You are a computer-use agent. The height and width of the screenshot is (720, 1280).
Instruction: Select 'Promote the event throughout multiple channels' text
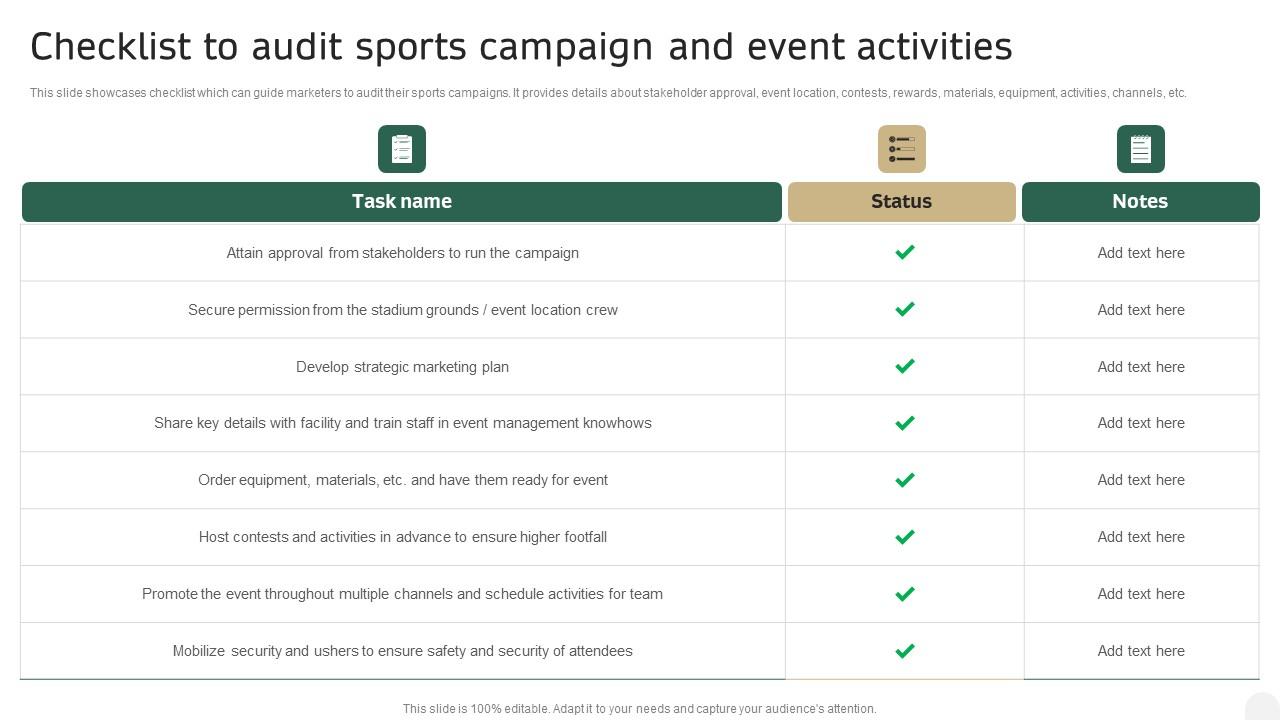(403, 594)
